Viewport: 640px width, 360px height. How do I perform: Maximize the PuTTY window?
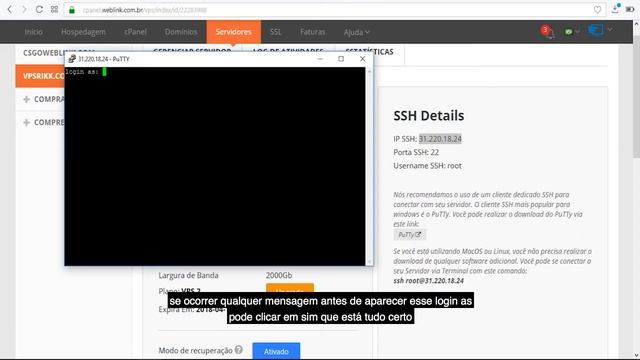(x=341, y=59)
